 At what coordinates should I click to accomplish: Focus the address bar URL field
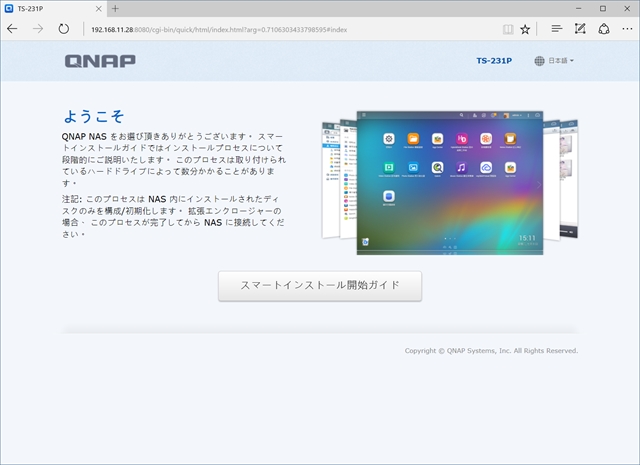(x=290, y=29)
